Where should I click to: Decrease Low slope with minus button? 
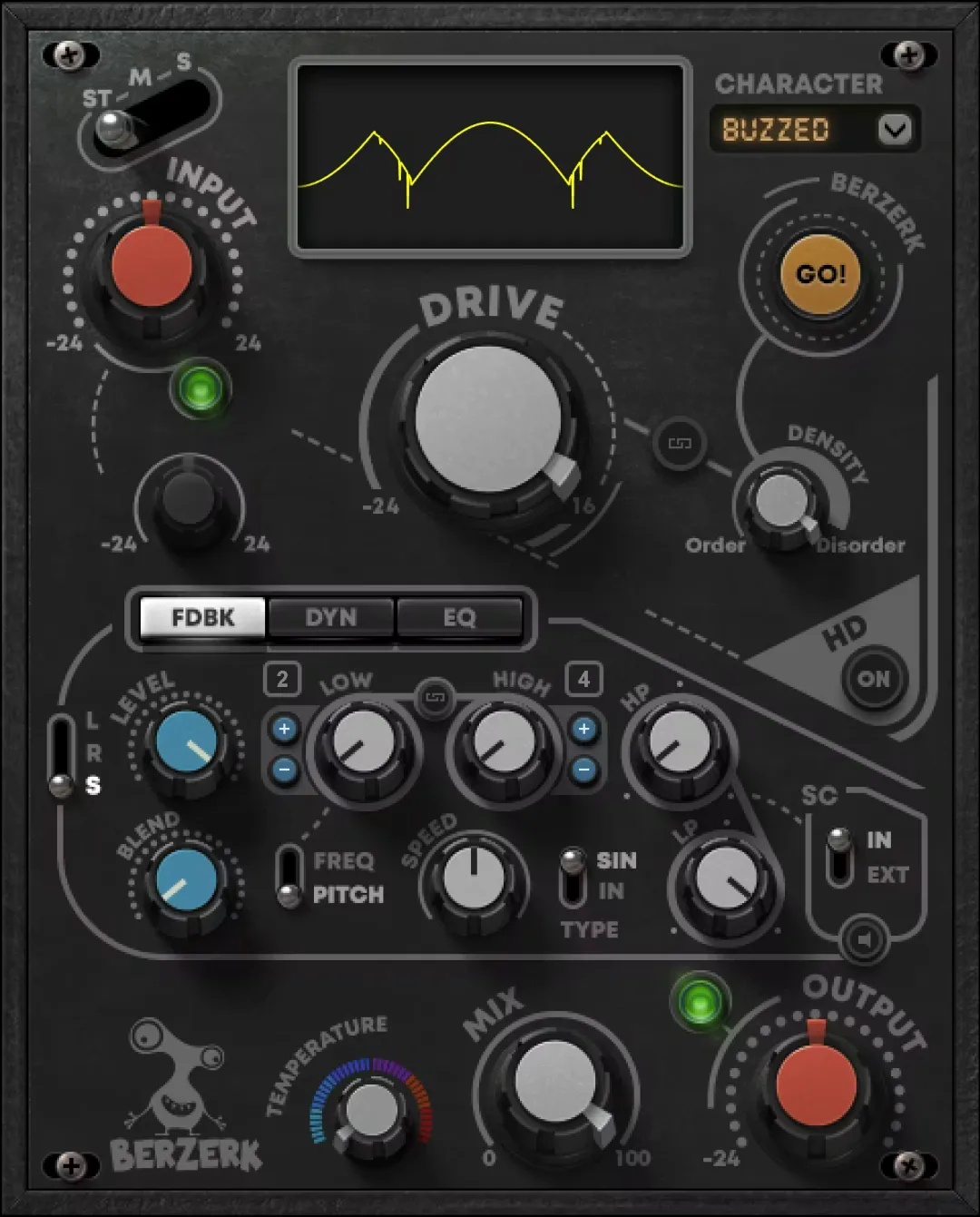tap(284, 770)
